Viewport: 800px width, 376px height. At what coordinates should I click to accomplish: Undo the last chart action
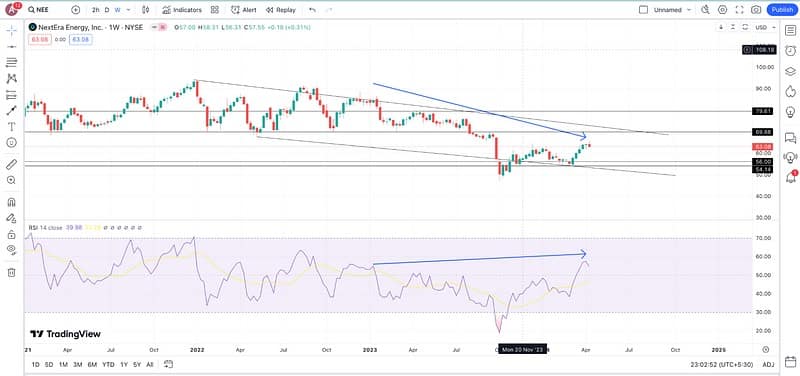pyautogui.click(x=312, y=10)
